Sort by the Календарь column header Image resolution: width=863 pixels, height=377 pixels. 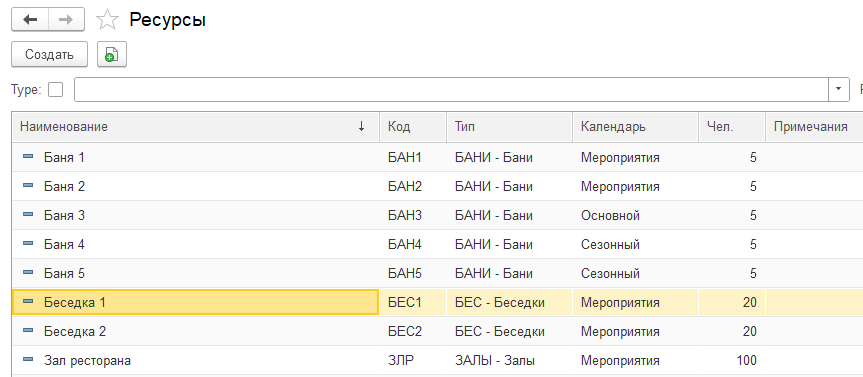point(635,127)
